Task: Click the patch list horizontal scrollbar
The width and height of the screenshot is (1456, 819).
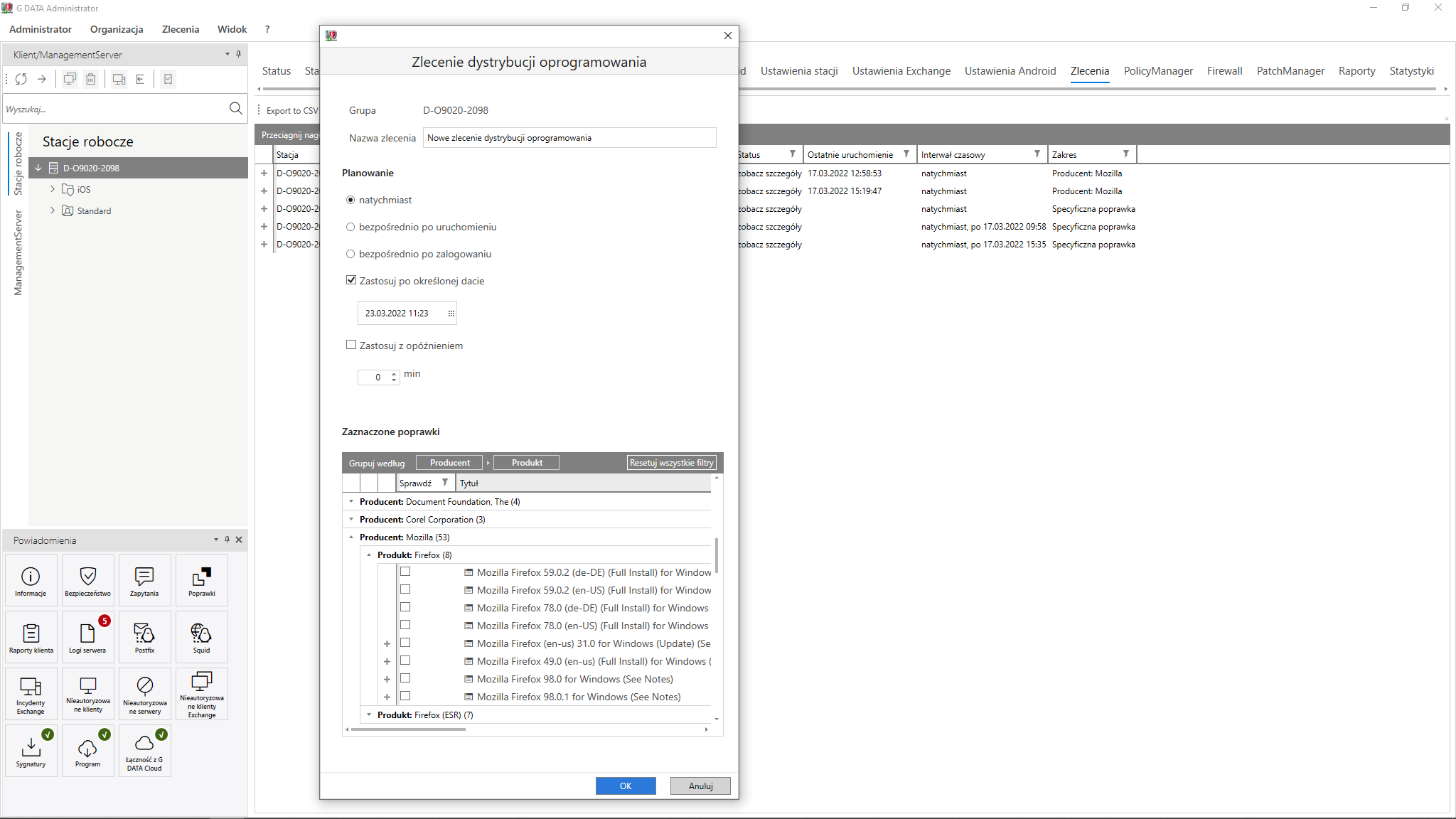Action: [408, 729]
